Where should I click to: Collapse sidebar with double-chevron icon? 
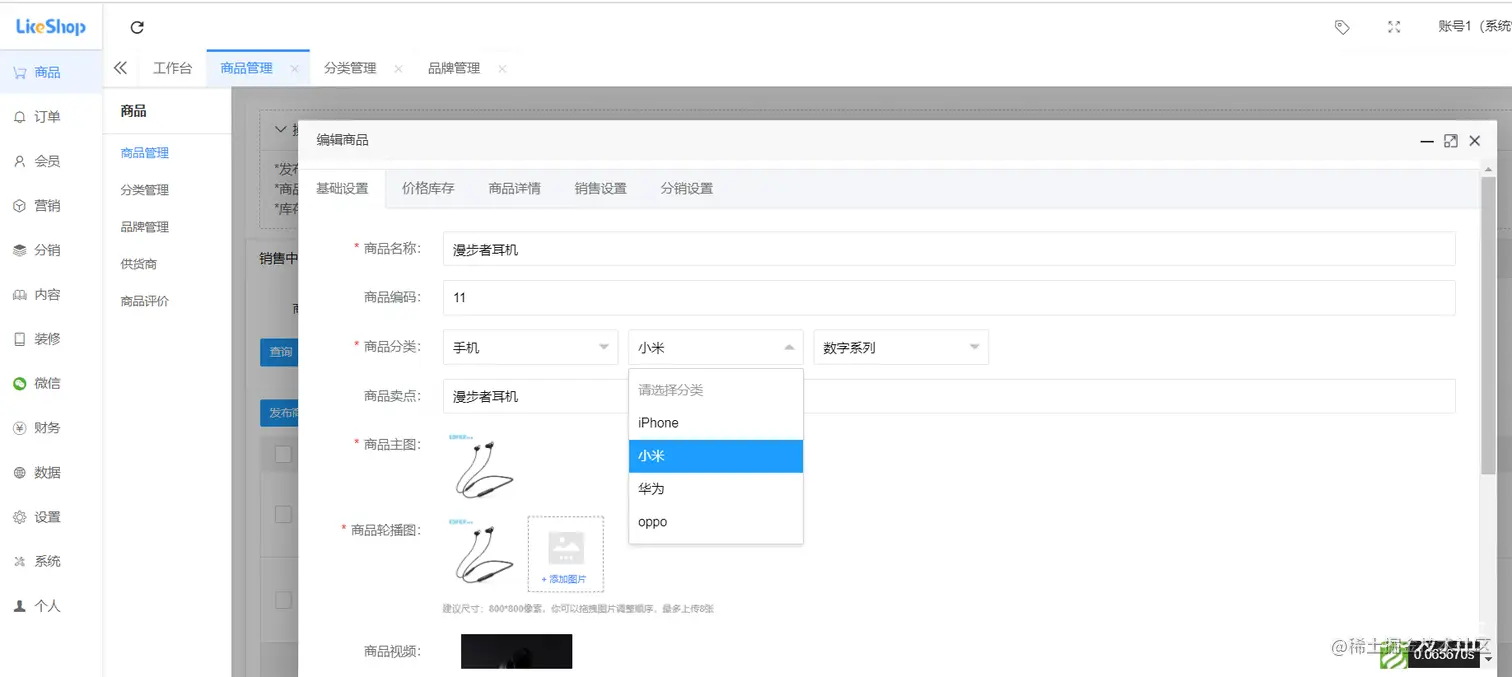click(x=120, y=68)
